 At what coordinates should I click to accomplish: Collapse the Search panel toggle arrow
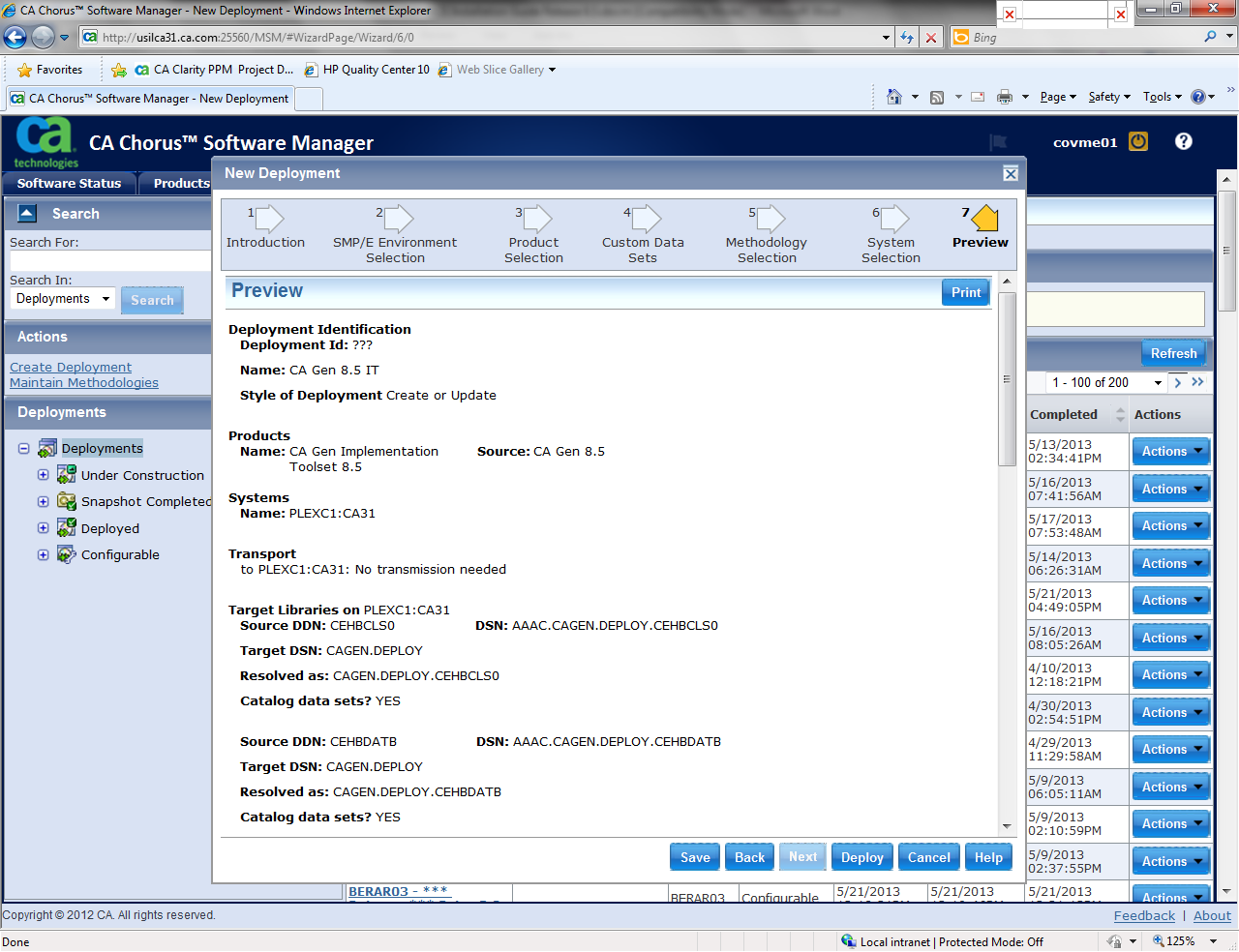(27, 213)
